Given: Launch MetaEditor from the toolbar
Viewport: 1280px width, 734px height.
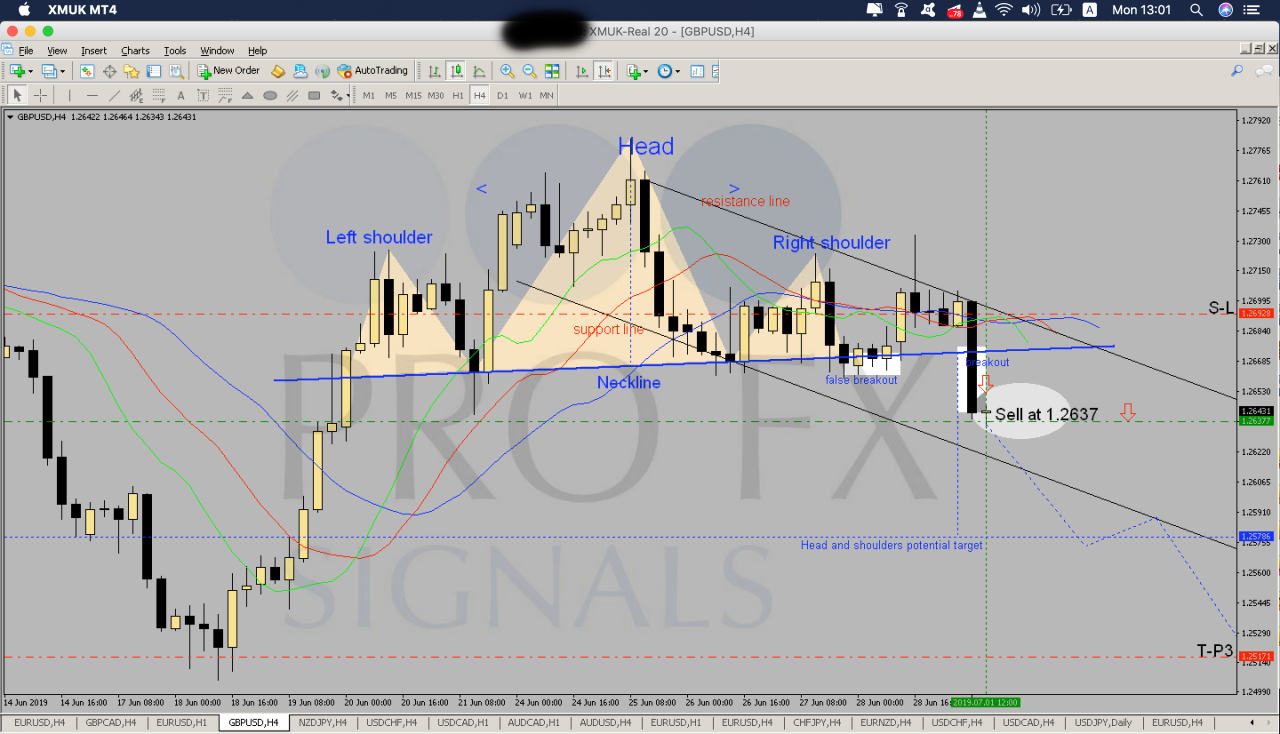Looking at the screenshot, I should pos(277,71).
